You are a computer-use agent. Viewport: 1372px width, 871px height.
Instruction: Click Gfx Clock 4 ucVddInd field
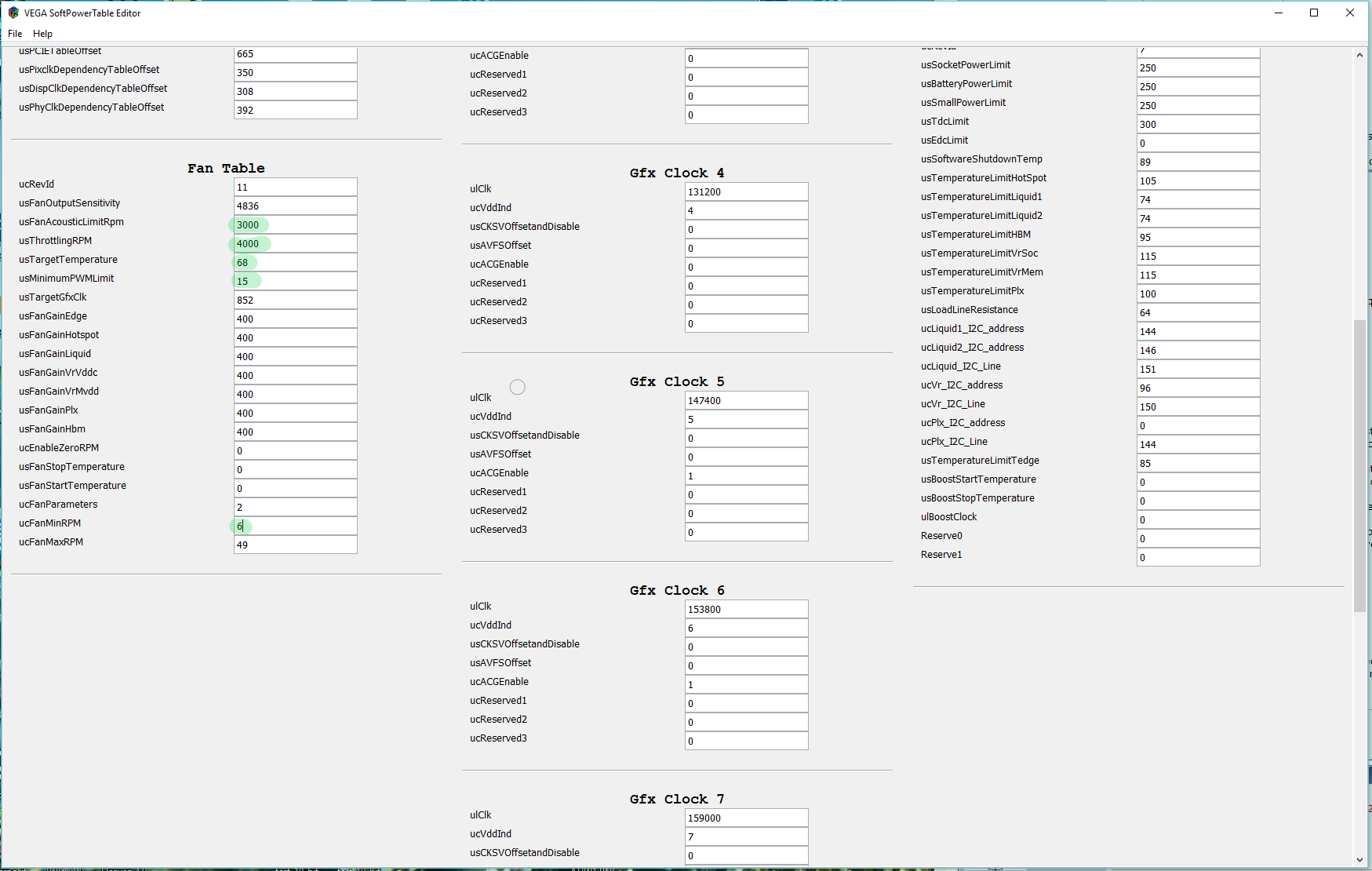pyautogui.click(x=747, y=210)
